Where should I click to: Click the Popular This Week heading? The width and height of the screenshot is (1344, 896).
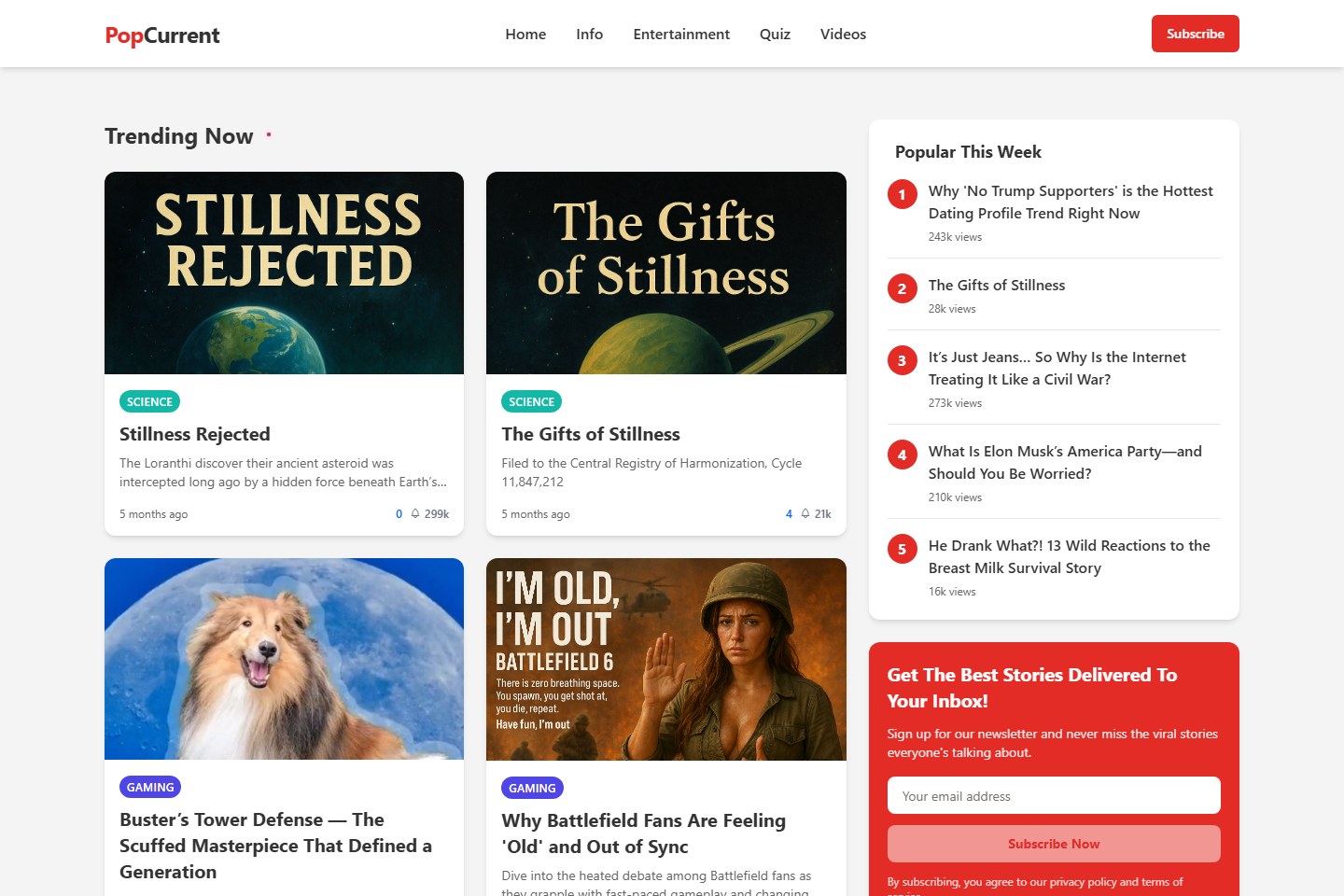click(968, 152)
